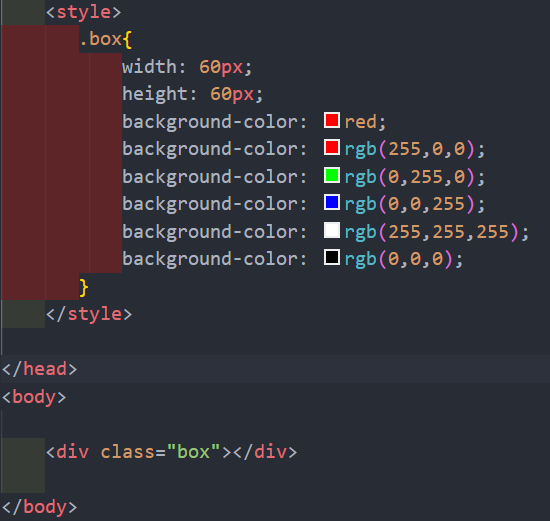Open the blue swatch for rgb(0,0,255)
Viewport: 550px width, 521px height.
point(331,202)
